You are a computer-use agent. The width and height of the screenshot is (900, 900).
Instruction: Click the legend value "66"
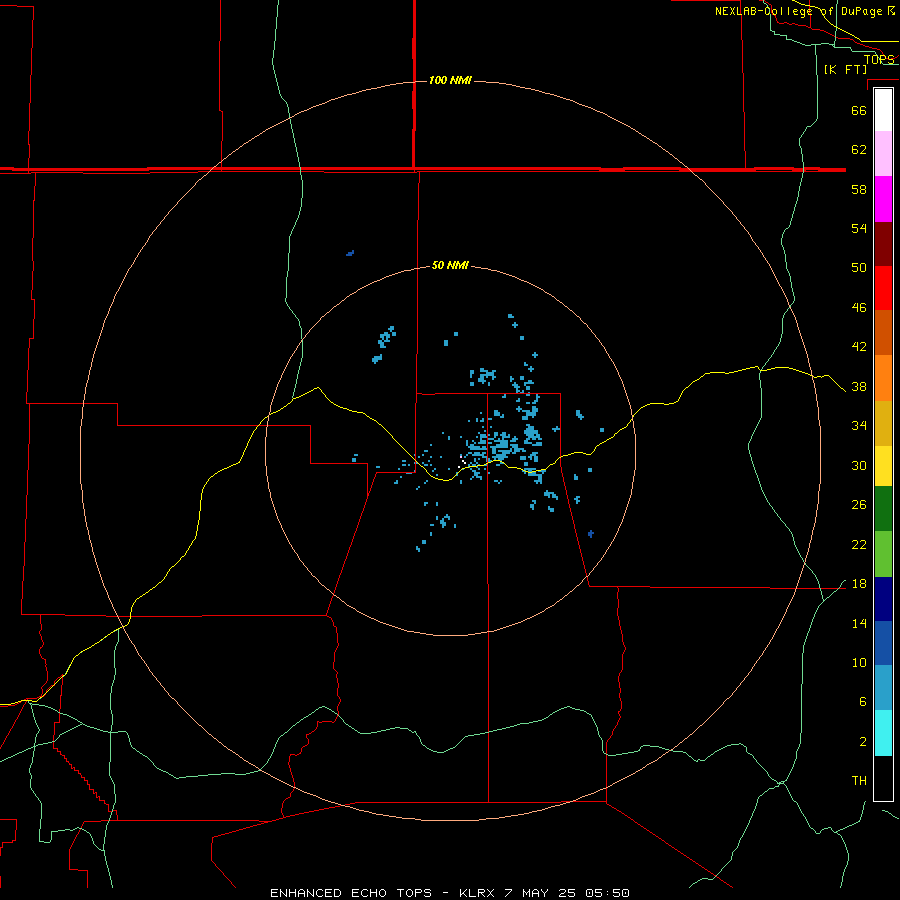pos(859,110)
